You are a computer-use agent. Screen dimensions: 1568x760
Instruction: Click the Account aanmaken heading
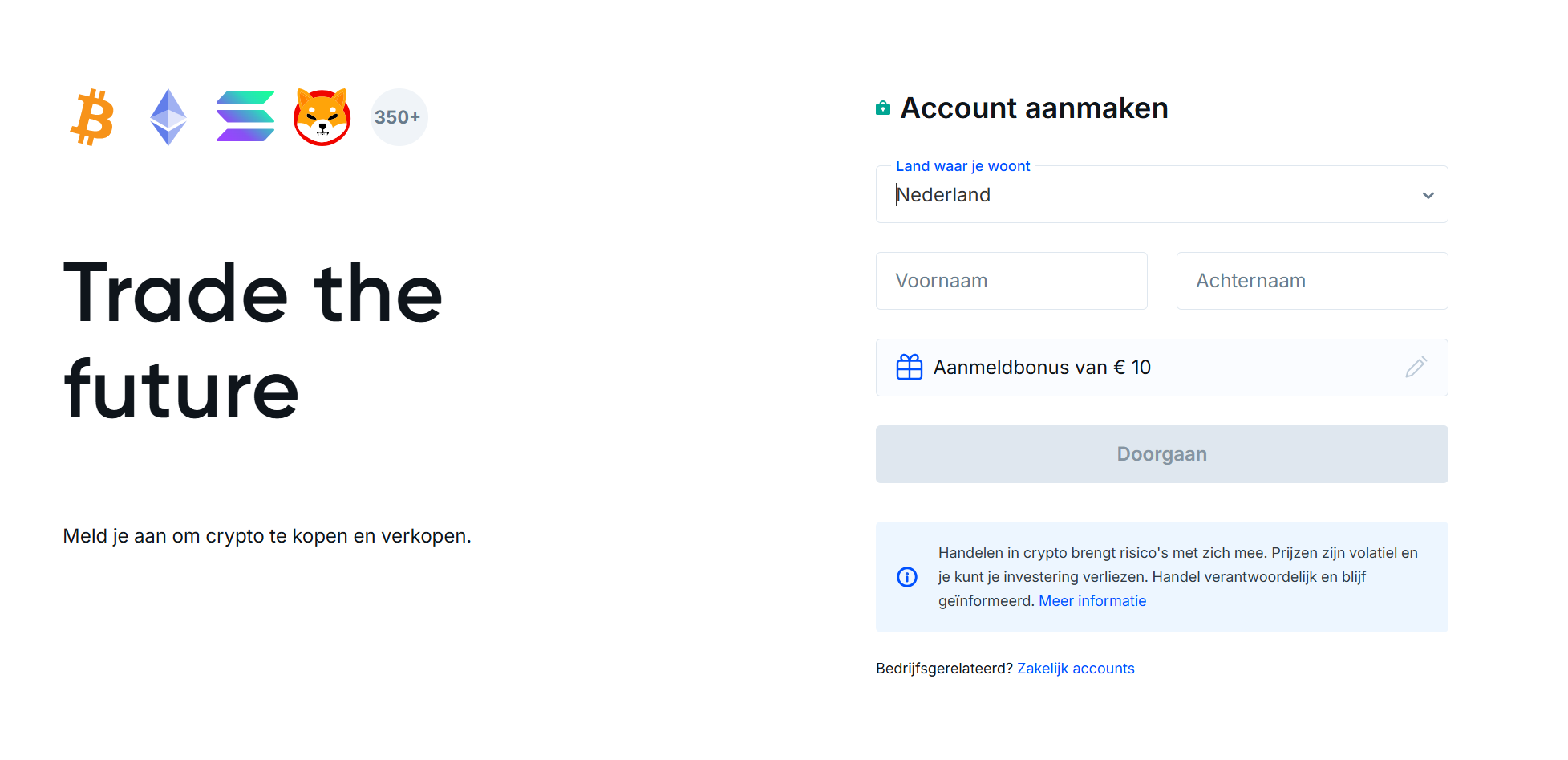[1035, 108]
